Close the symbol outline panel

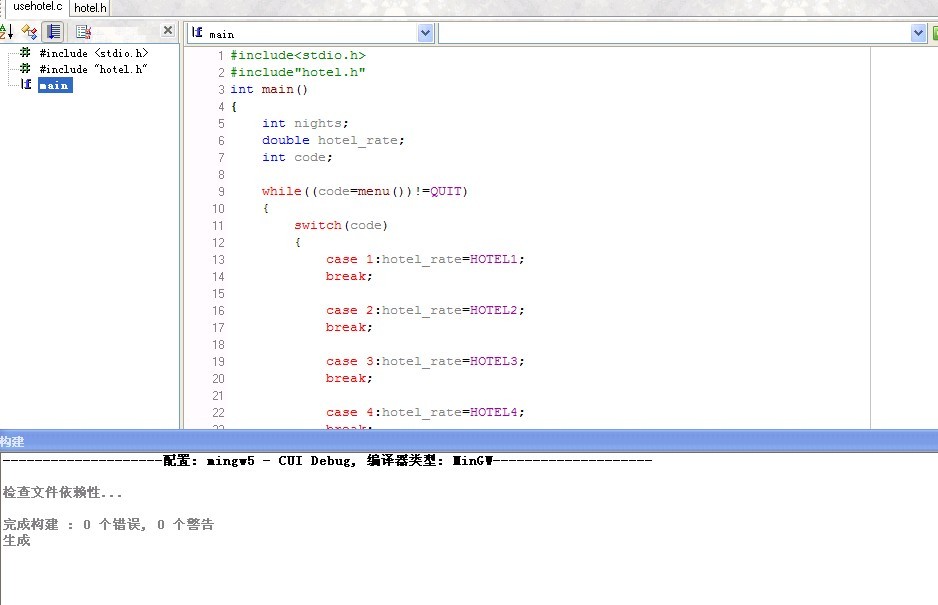[x=167, y=31]
